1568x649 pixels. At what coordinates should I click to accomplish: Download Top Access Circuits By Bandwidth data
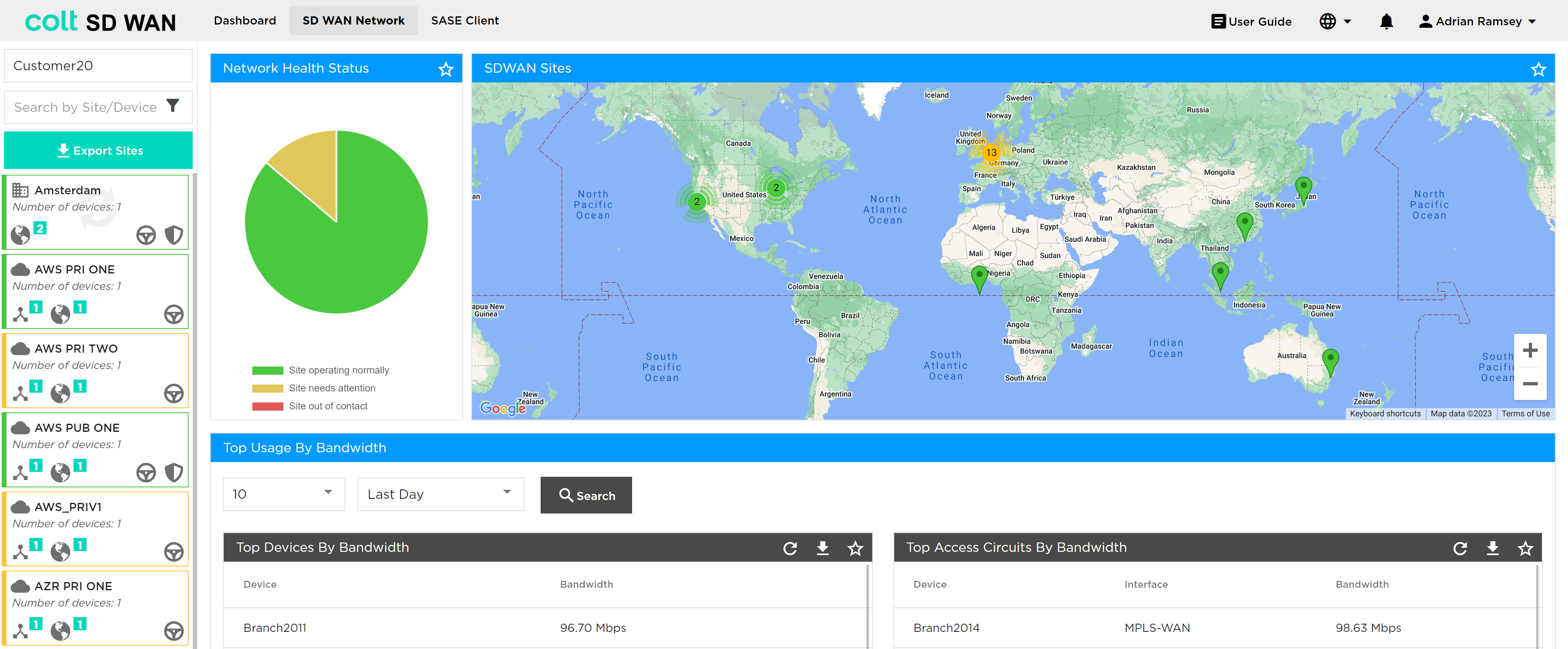point(1492,548)
